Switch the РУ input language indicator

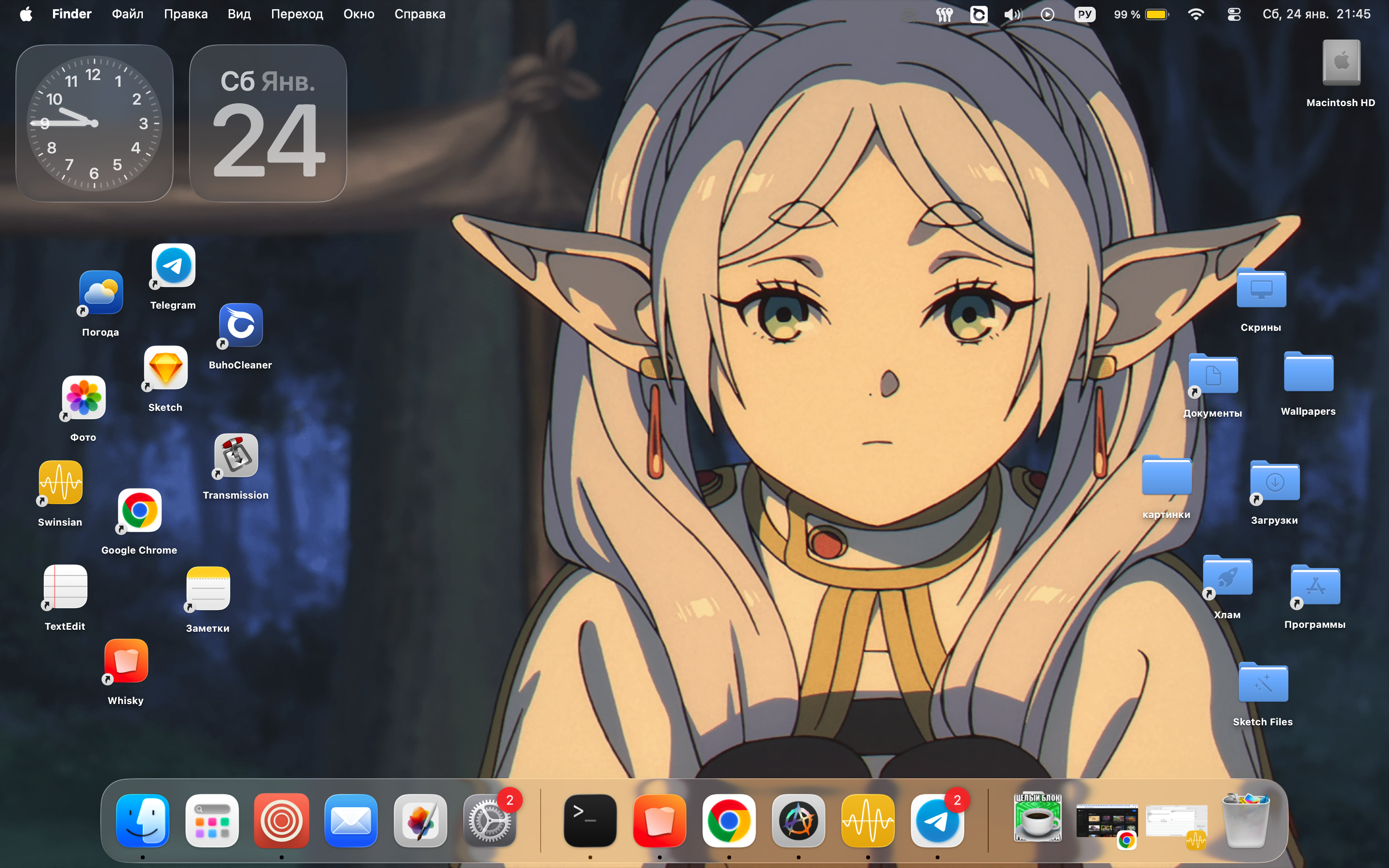[1084, 14]
